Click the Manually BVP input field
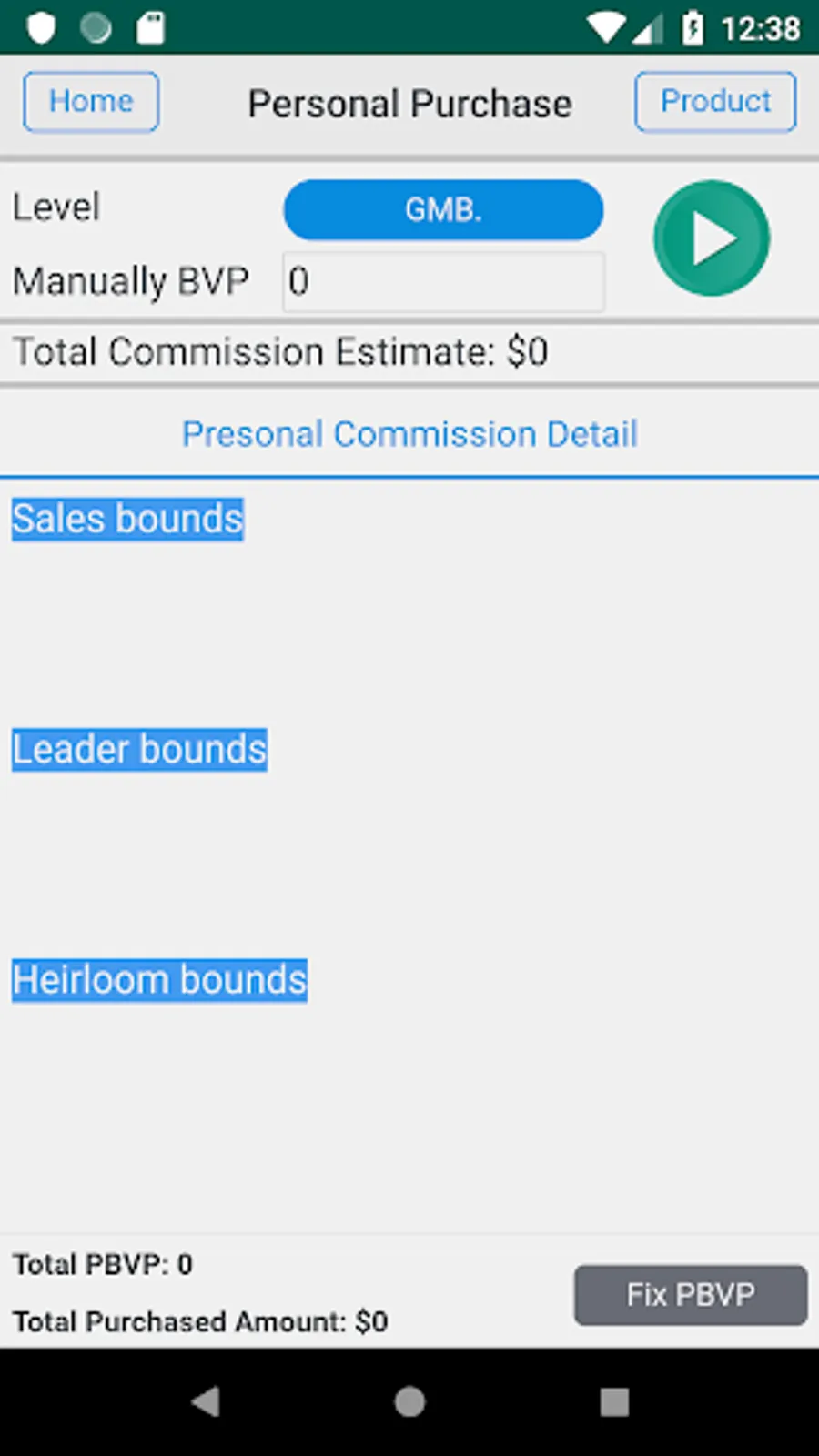The width and height of the screenshot is (819, 1456). click(443, 282)
